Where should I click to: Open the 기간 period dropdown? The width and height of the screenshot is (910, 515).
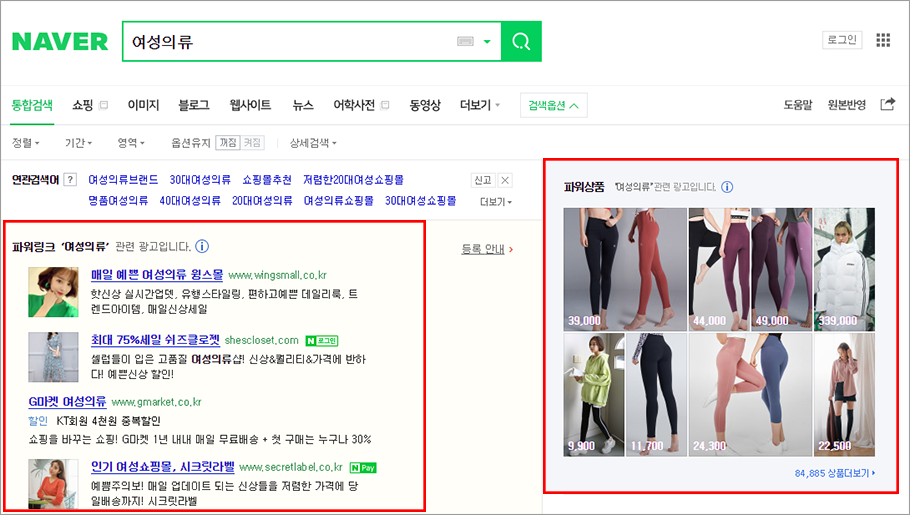point(78,143)
